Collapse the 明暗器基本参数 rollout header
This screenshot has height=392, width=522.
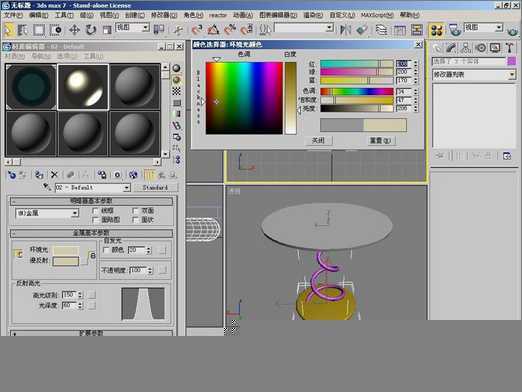pos(91,201)
